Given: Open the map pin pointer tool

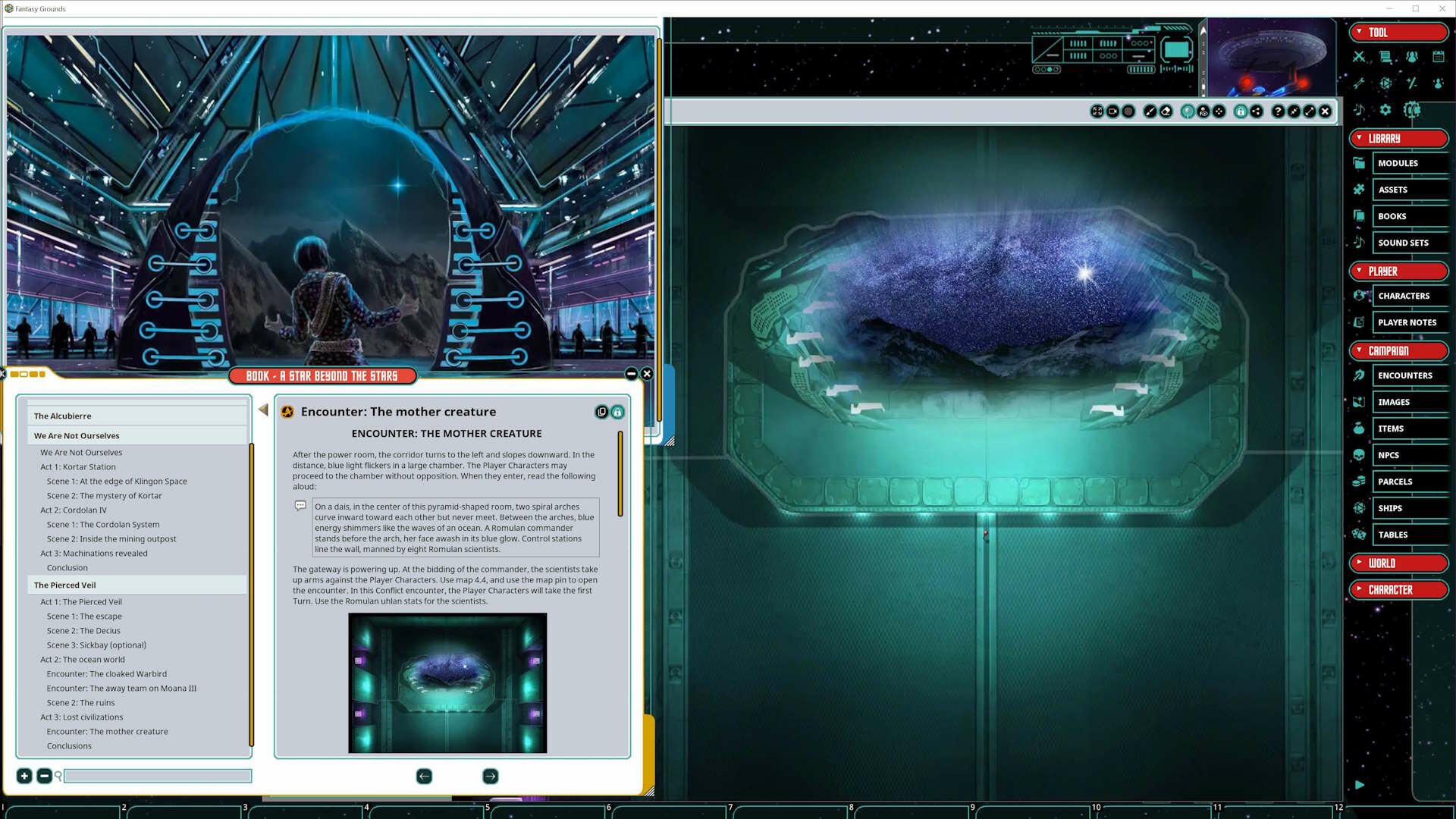Looking at the screenshot, I should click(x=1187, y=111).
